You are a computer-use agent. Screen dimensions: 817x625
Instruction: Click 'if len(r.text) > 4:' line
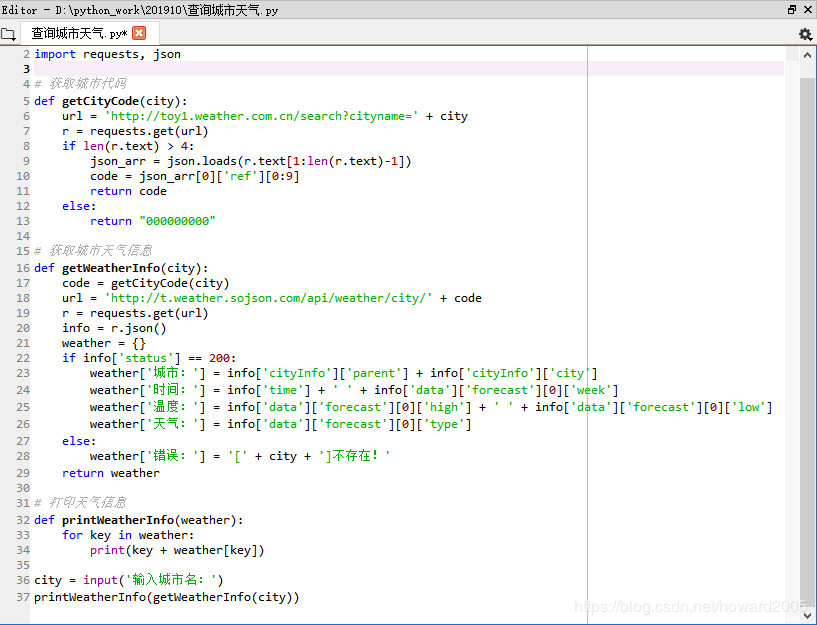128,146
